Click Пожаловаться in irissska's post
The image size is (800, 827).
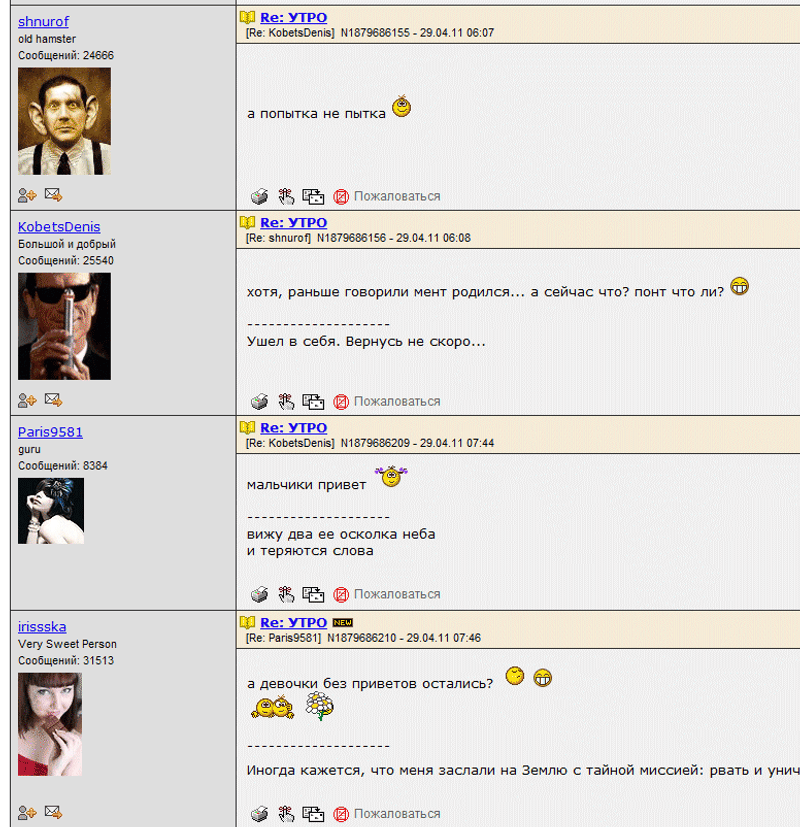point(397,814)
